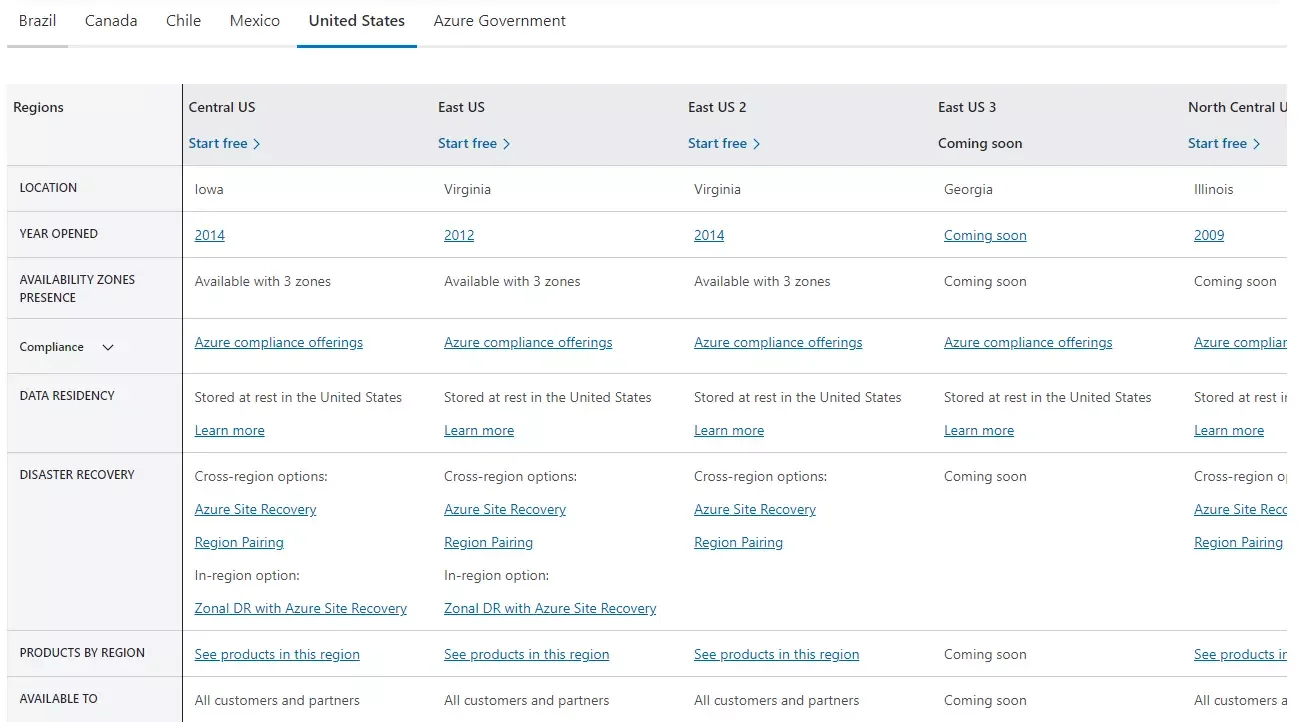Click the Iowa location cell
1298x722 pixels.
point(211,189)
